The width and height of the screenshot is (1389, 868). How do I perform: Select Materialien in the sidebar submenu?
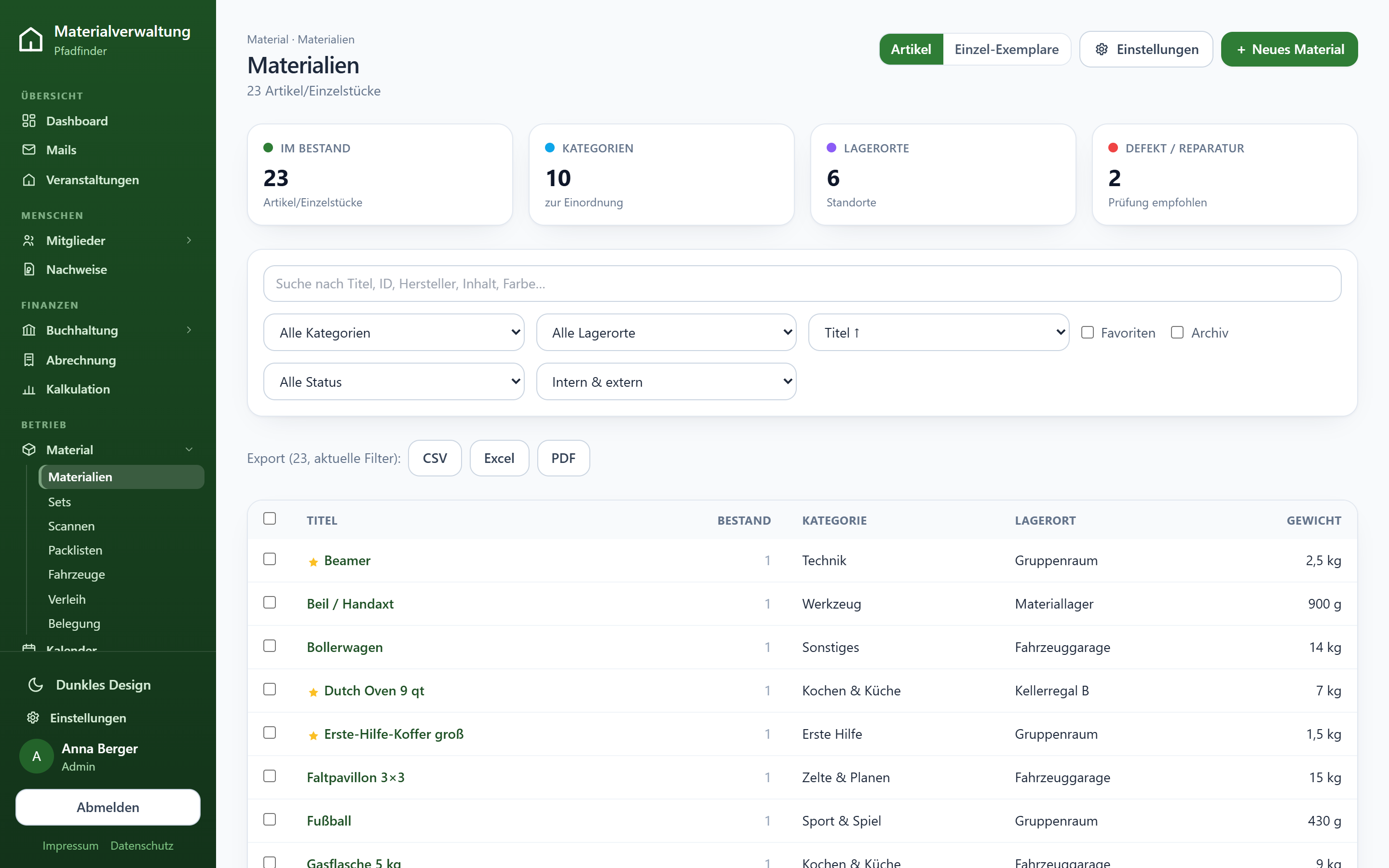coord(121,477)
